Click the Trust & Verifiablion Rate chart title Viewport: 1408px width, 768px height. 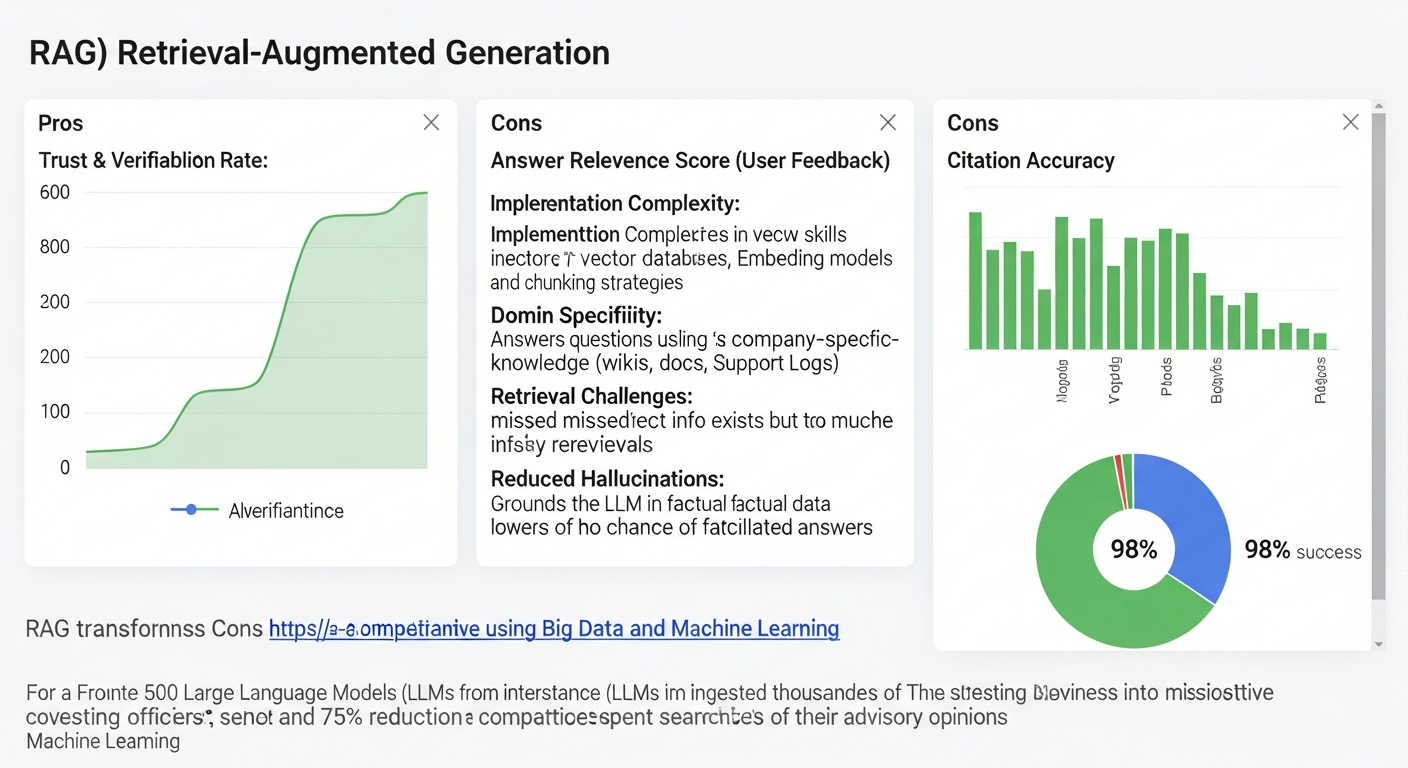click(x=153, y=160)
